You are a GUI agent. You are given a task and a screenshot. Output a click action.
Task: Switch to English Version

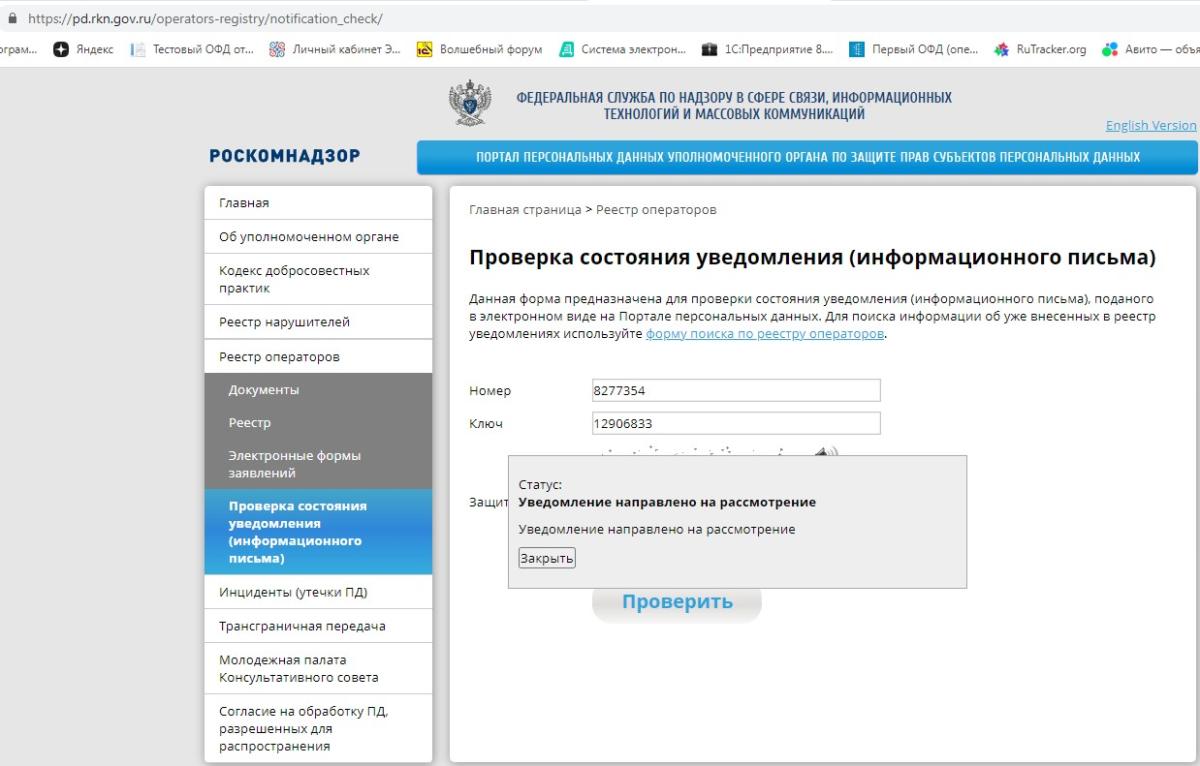click(x=1150, y=126)
